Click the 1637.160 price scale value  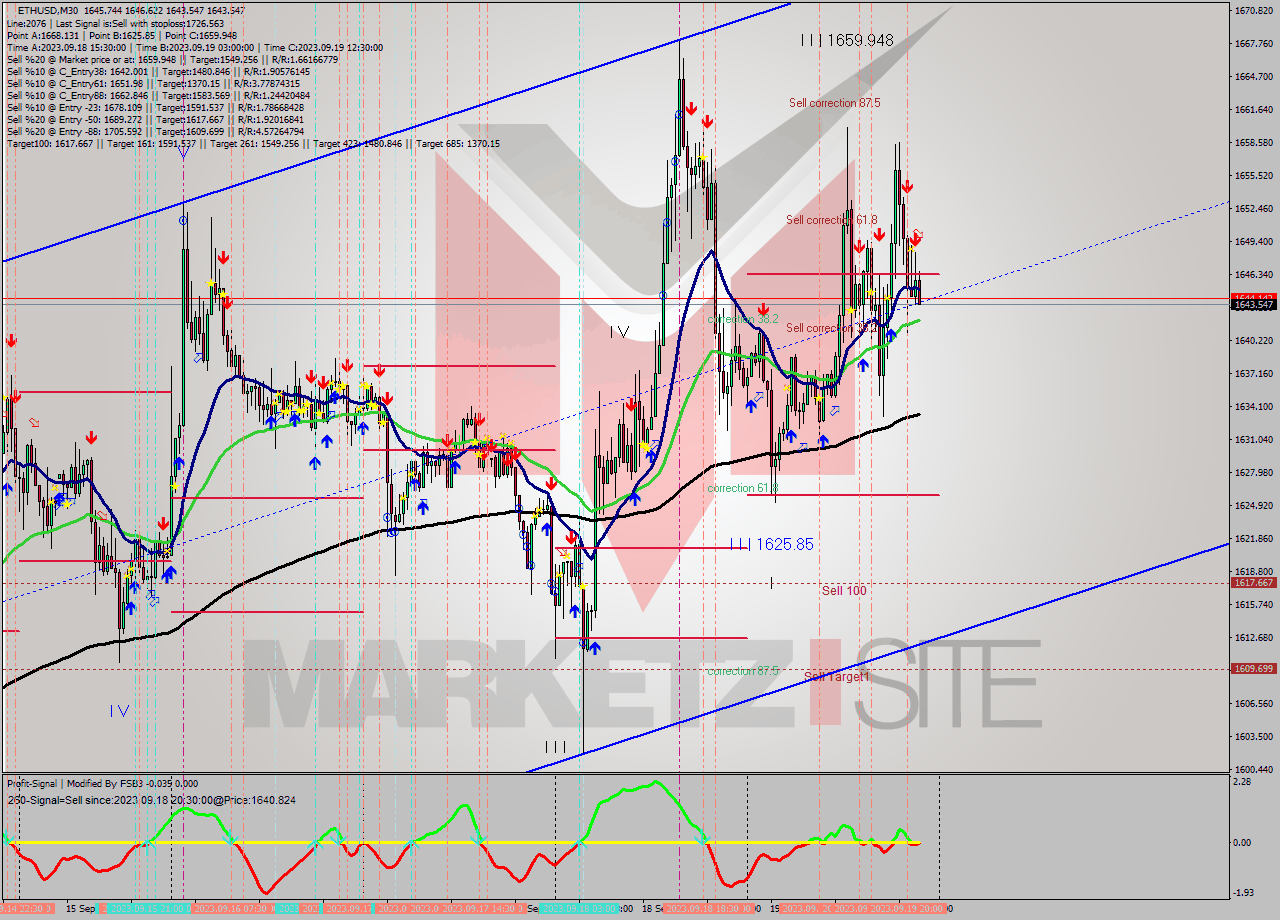1253,373
